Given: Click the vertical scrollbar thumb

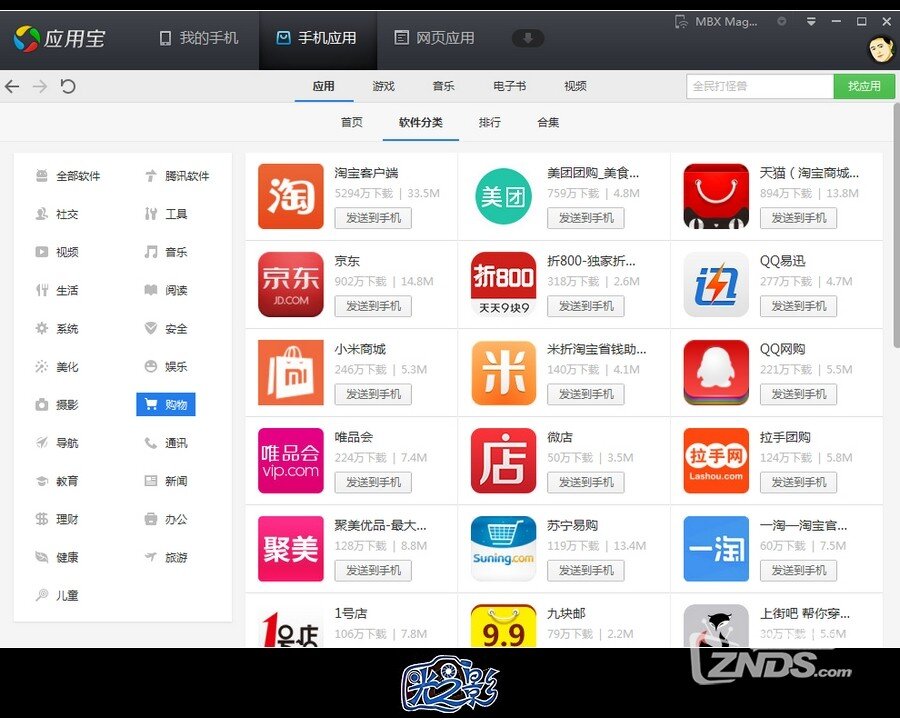Looking at the screenshot, I should coord(897,227).
